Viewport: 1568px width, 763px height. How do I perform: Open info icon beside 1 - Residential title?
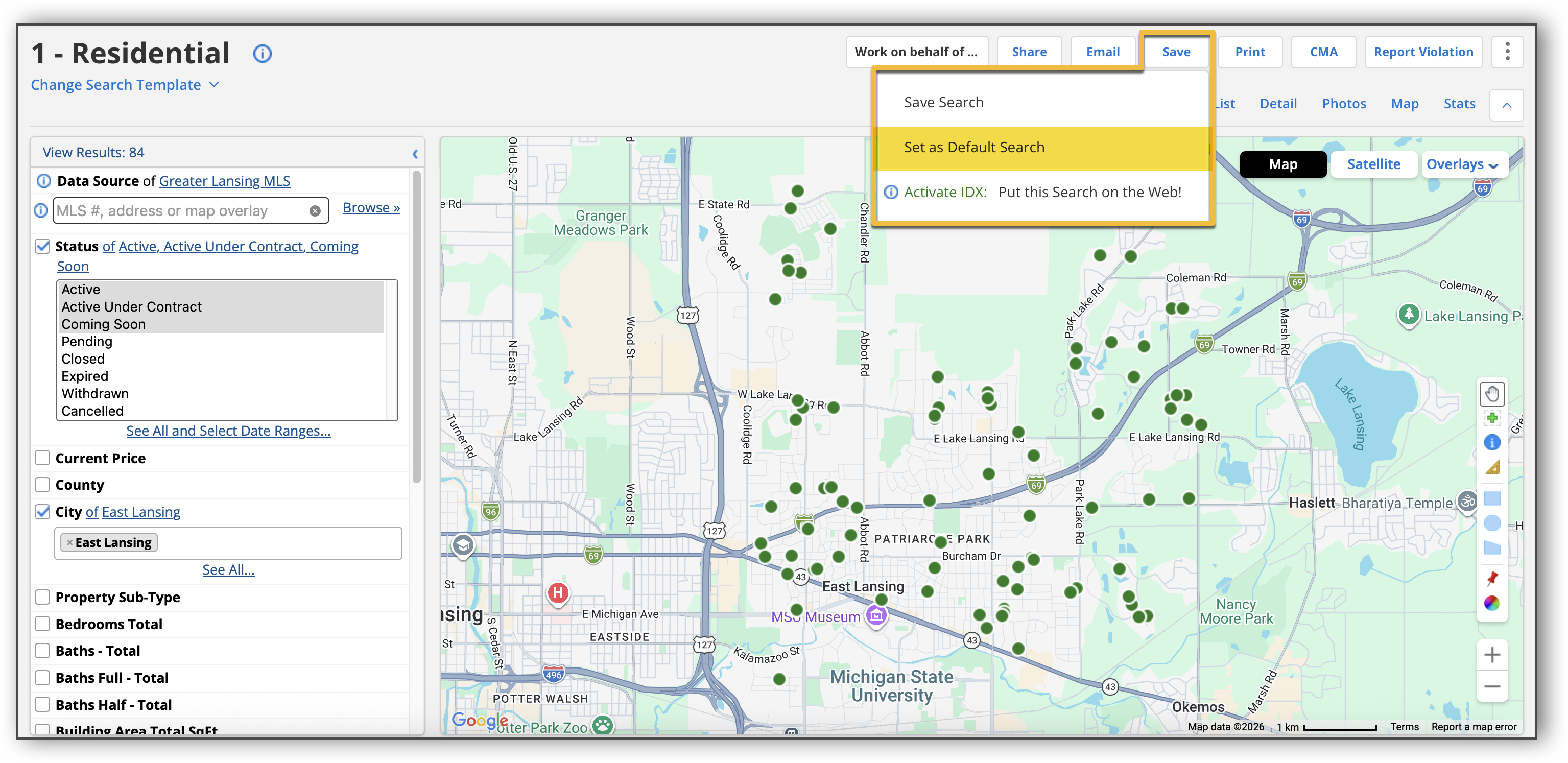point(263,54)
